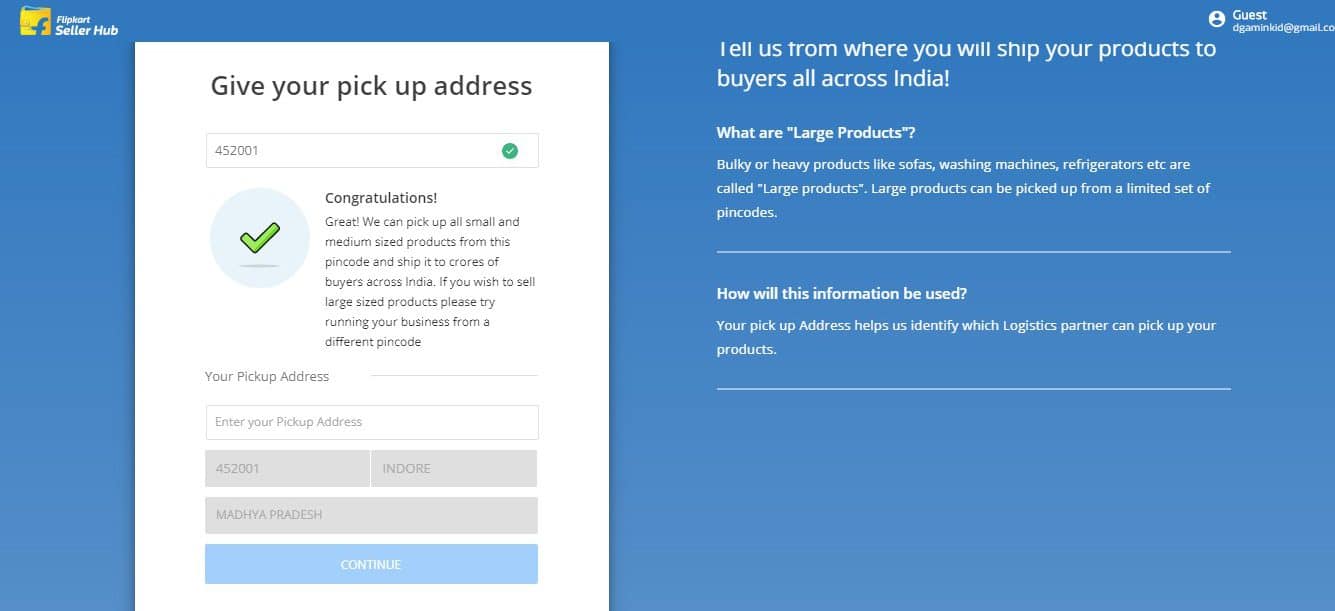Click the CONTINUE button
1335x611 pixels.
pos(372,564)
